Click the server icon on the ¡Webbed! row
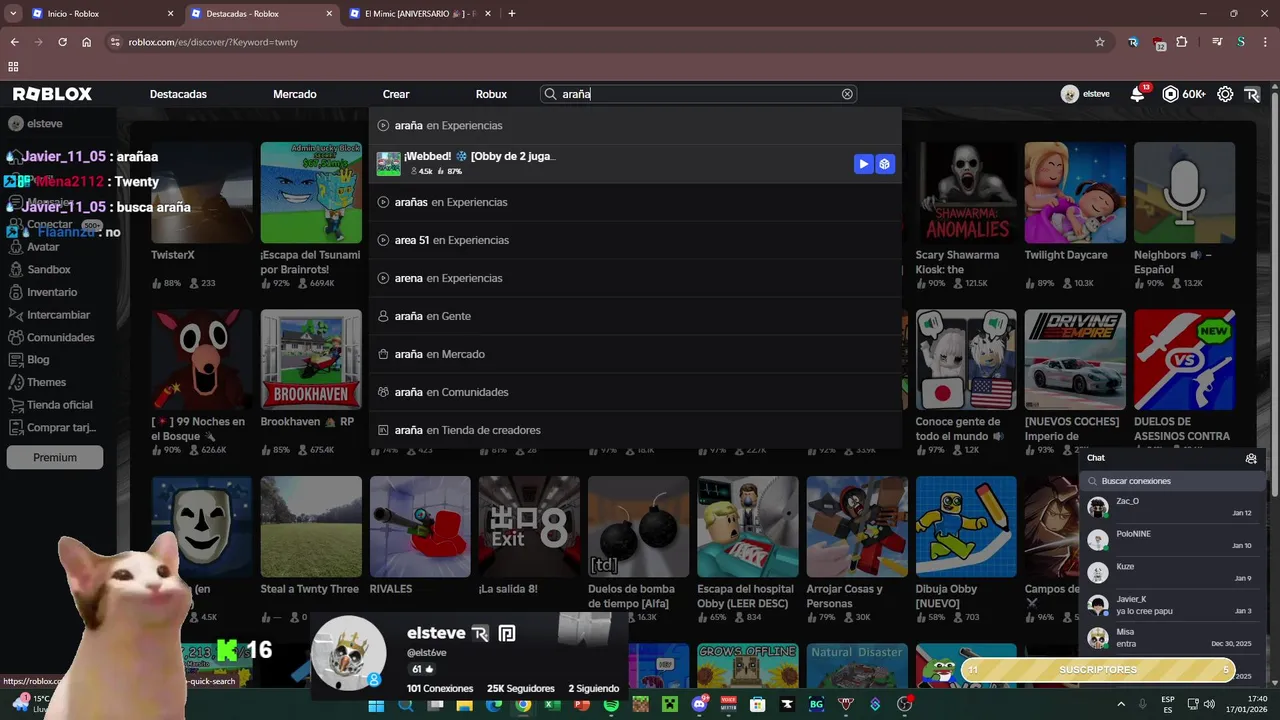Viewport: 1280px width, 720px height. click(x=884, y=164)
